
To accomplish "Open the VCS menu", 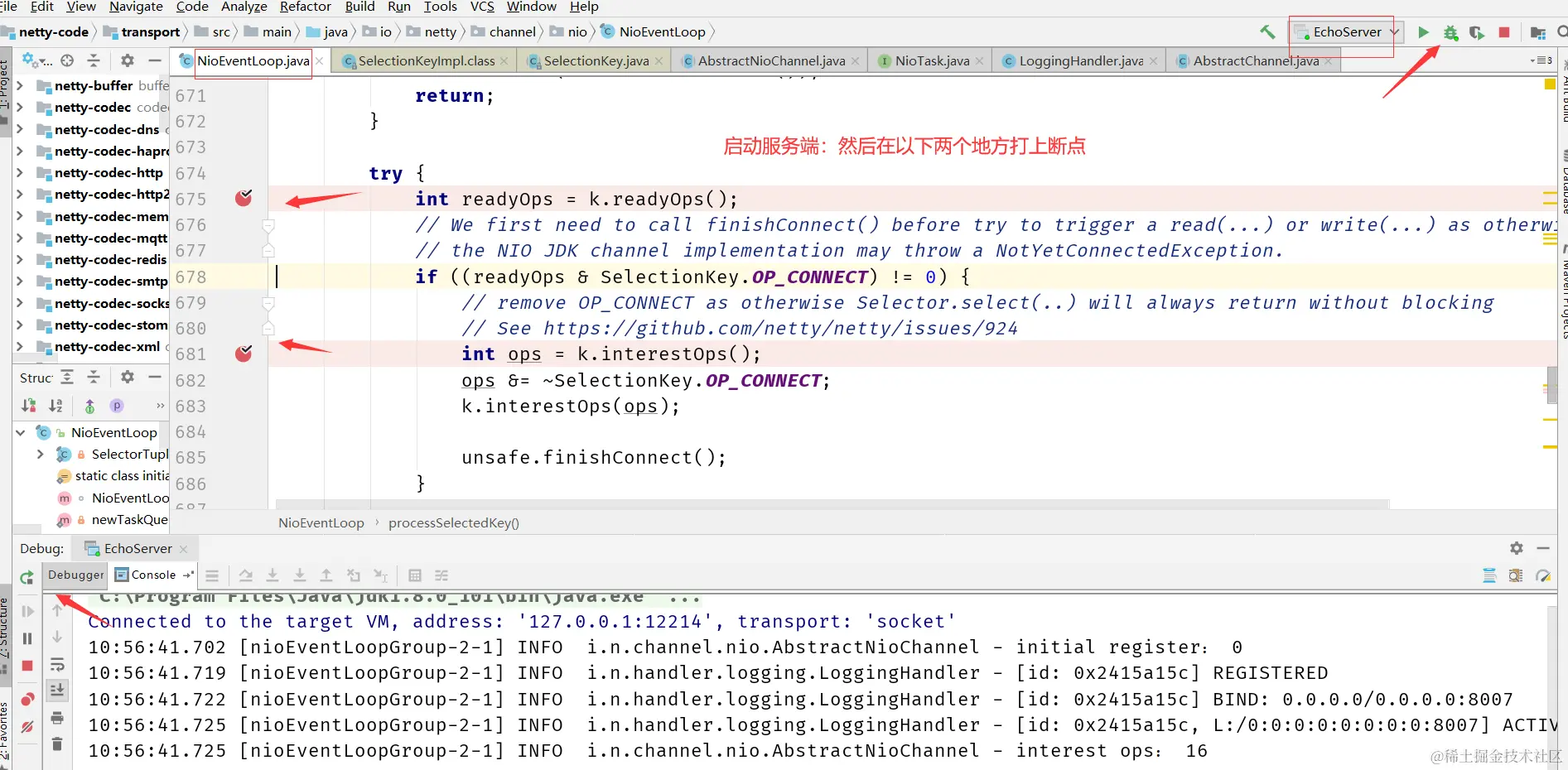I will tap(482, 7).
